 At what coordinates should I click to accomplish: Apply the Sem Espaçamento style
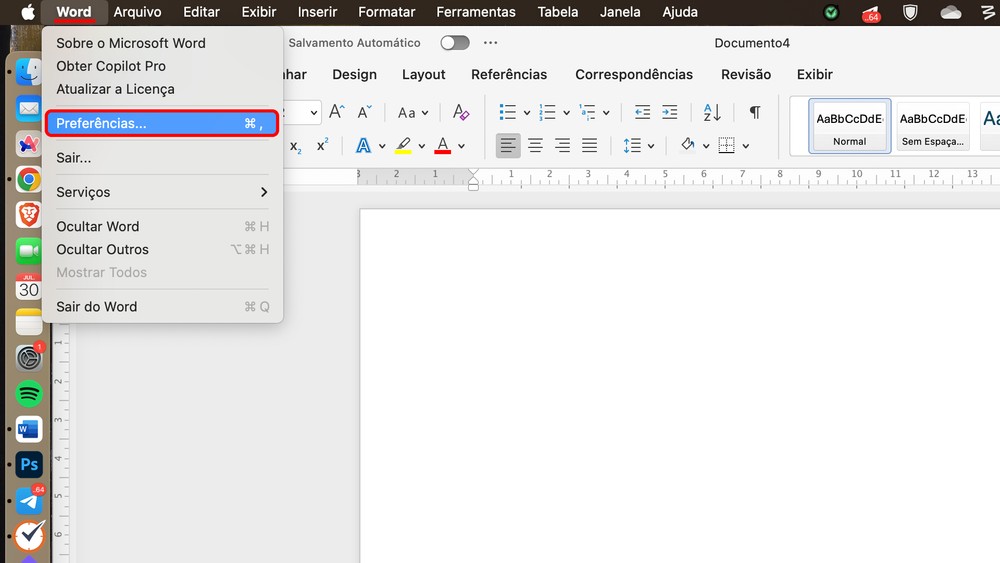point(932,126)
